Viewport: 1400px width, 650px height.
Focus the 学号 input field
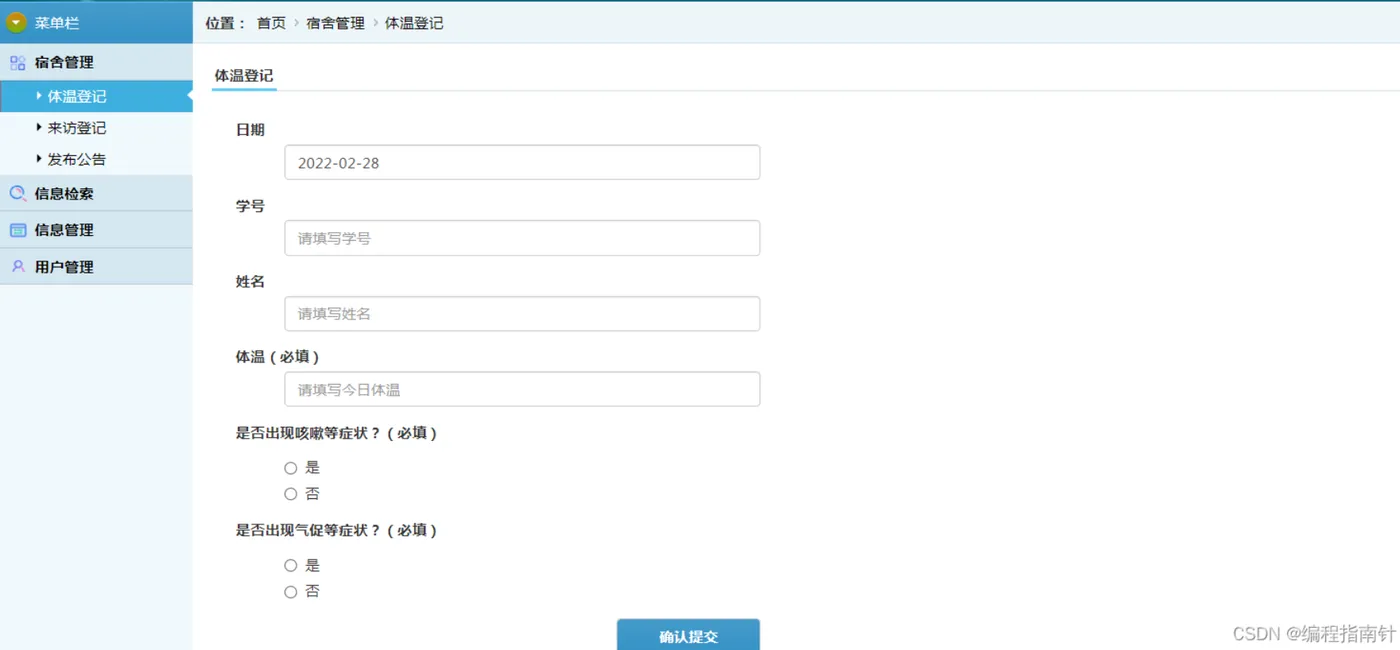pos(522,238)
